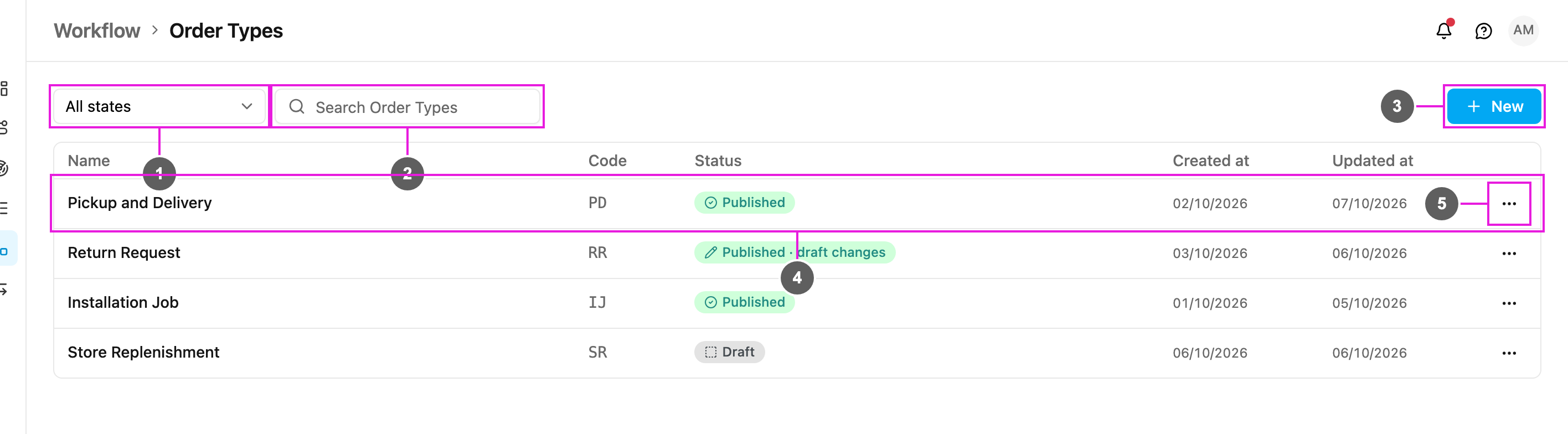
Task: Open more options for Pickup and Delivery
Action: [x=1508, y=203]
